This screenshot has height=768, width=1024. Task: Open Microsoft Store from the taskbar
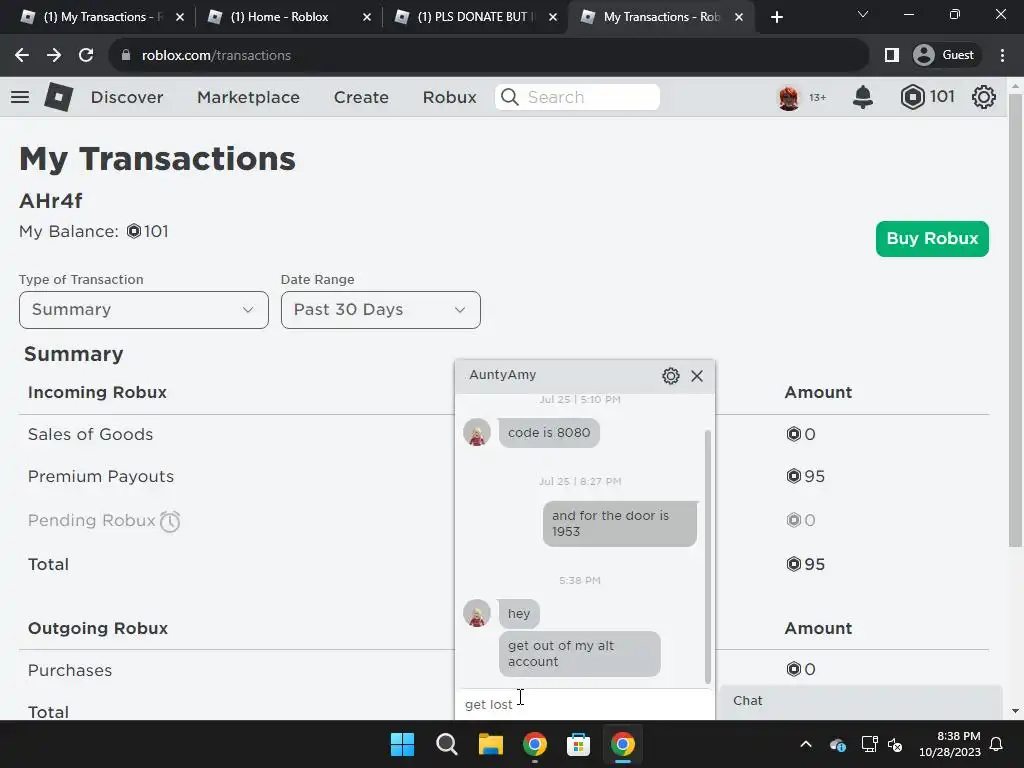(578, 744)
